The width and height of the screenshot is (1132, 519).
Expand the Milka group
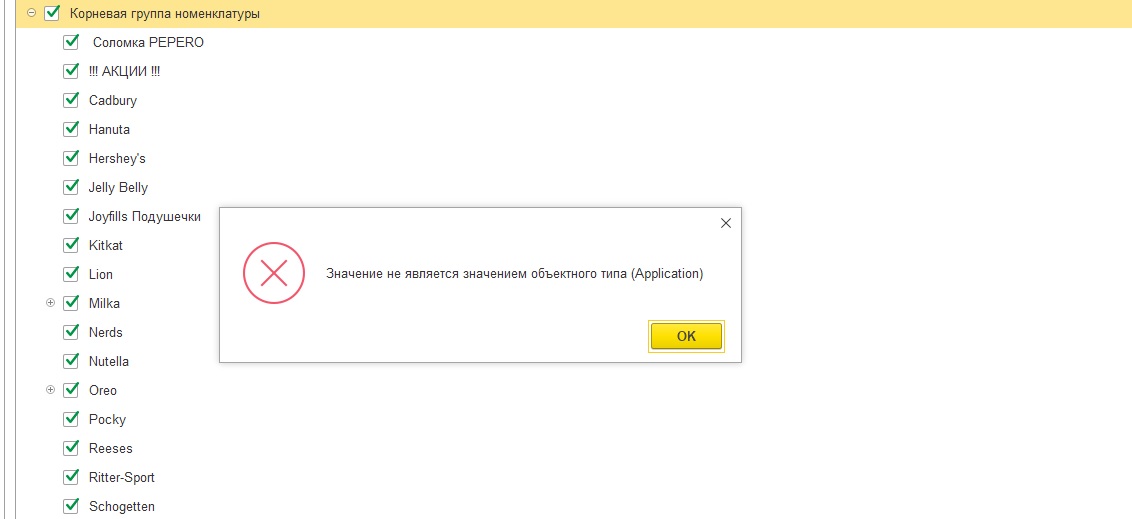pos(51,303)
